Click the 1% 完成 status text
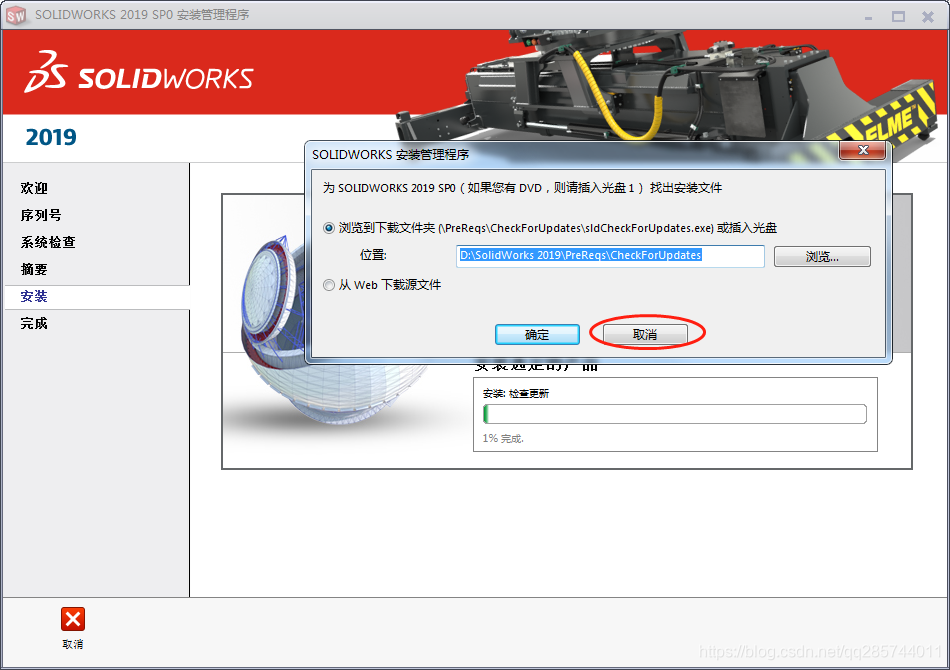Image resolution: width=950 pixels, height=670 pixels. tap(503, 439)
